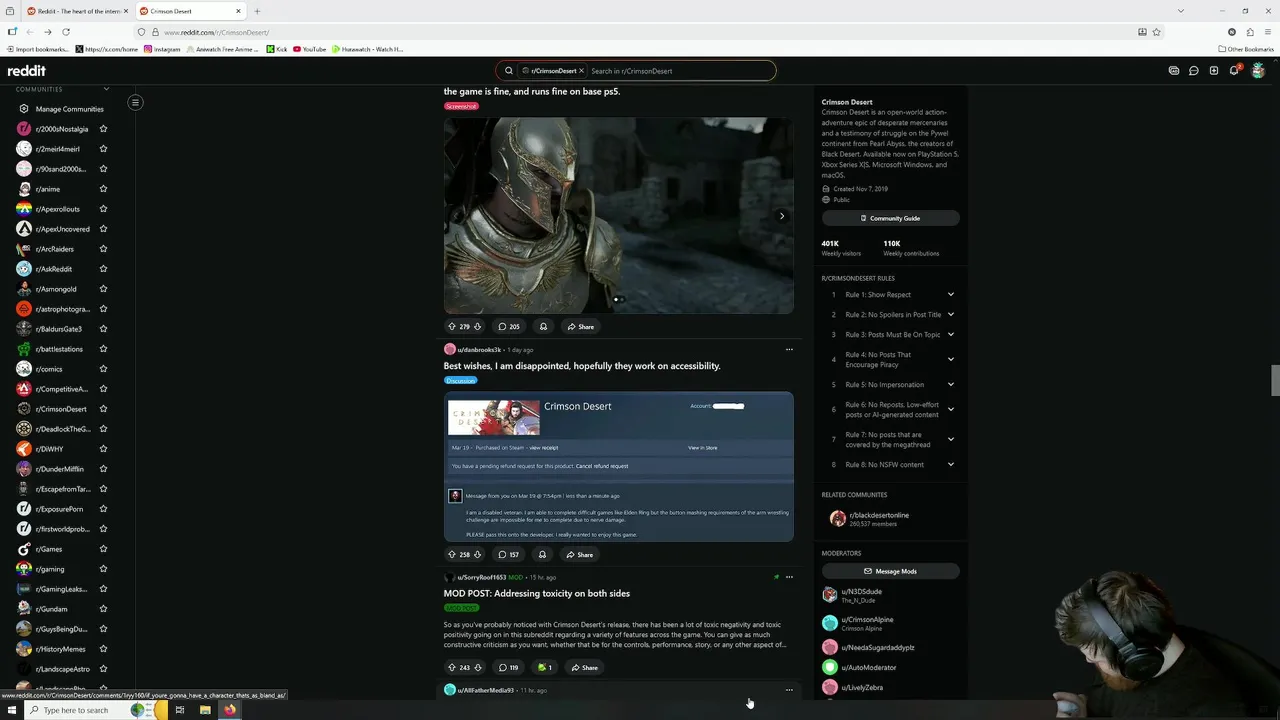The height and width of the screenshot is (720, 1280).
Task: Open Windows Start menu
Action: [11, 710]
